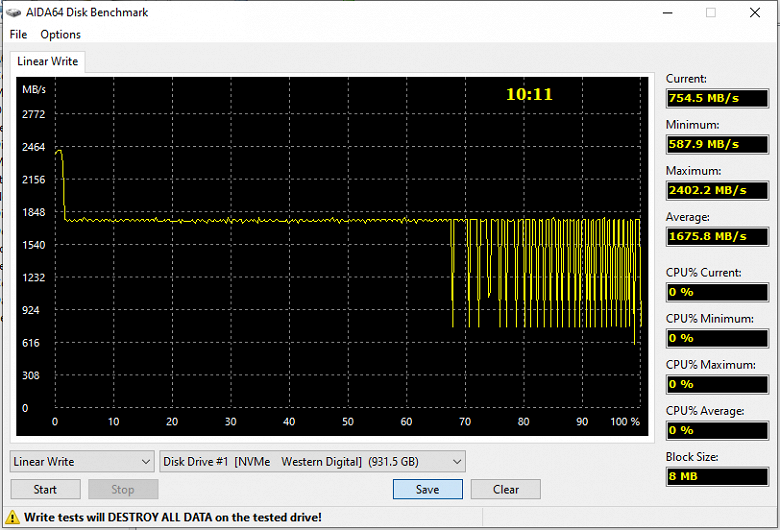Click the Stop button
The width and height of the screenshot is (780, 530).
(x=123, y=489)
